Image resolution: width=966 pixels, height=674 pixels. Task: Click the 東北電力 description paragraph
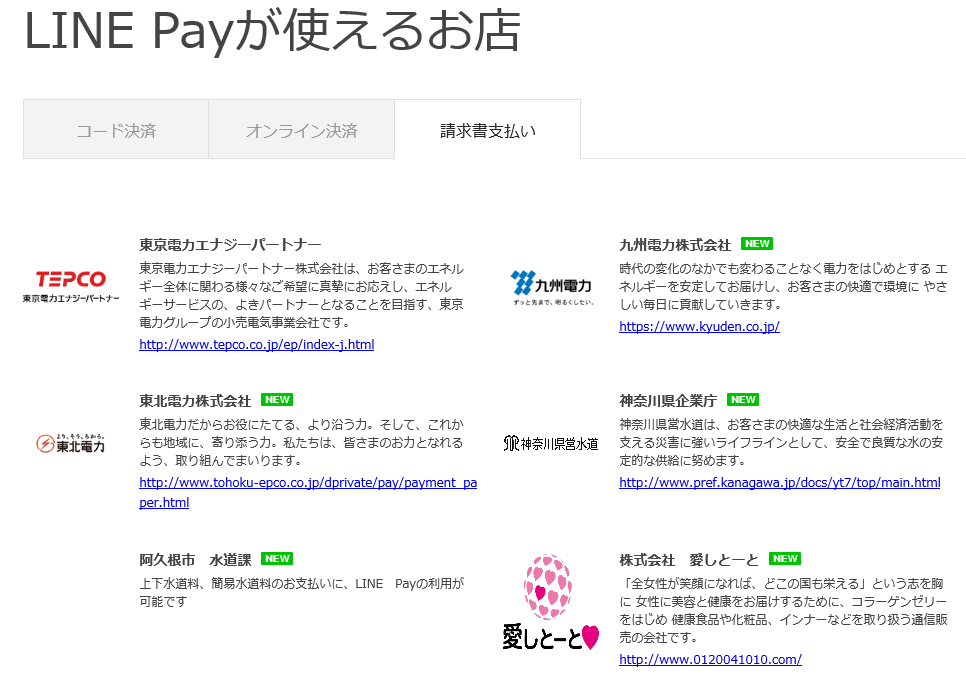302,442
